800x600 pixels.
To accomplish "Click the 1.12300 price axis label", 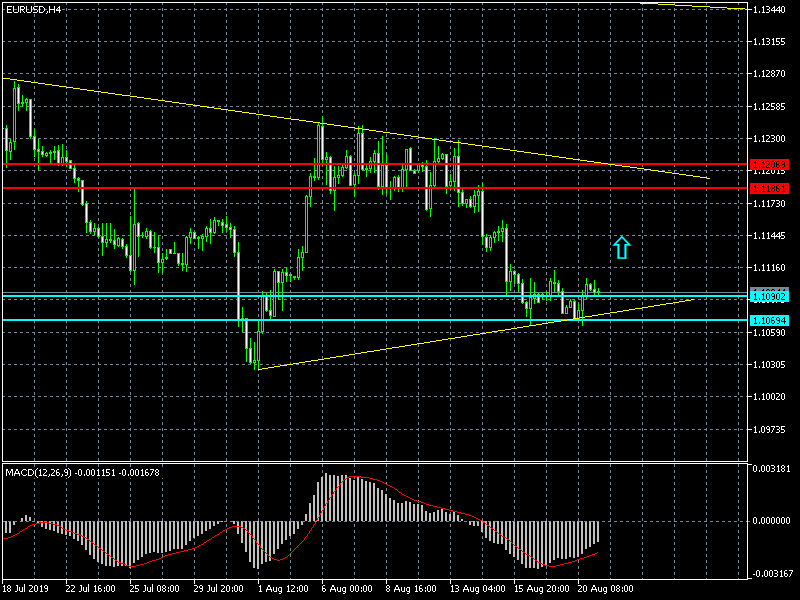I will [769, 139].
